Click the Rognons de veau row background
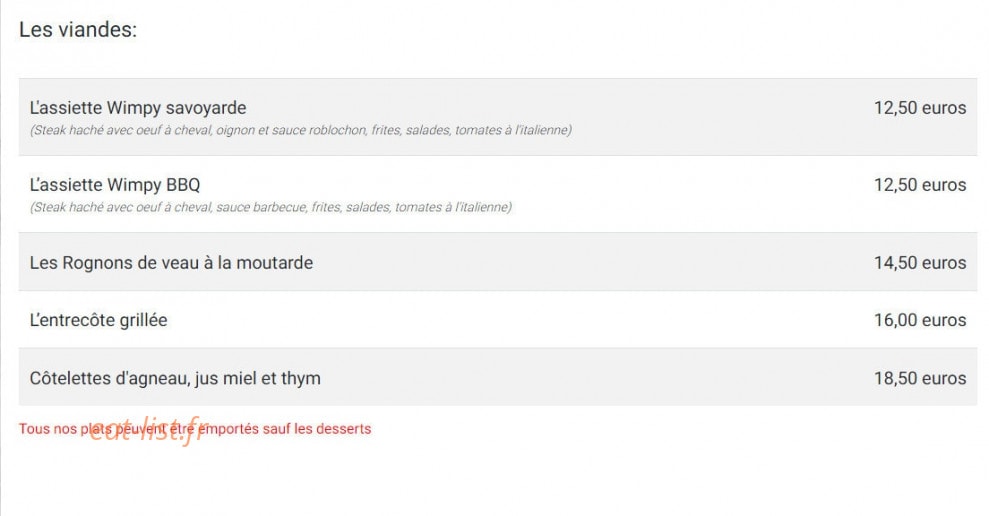989x516 pixels. (x=498, y=262)
